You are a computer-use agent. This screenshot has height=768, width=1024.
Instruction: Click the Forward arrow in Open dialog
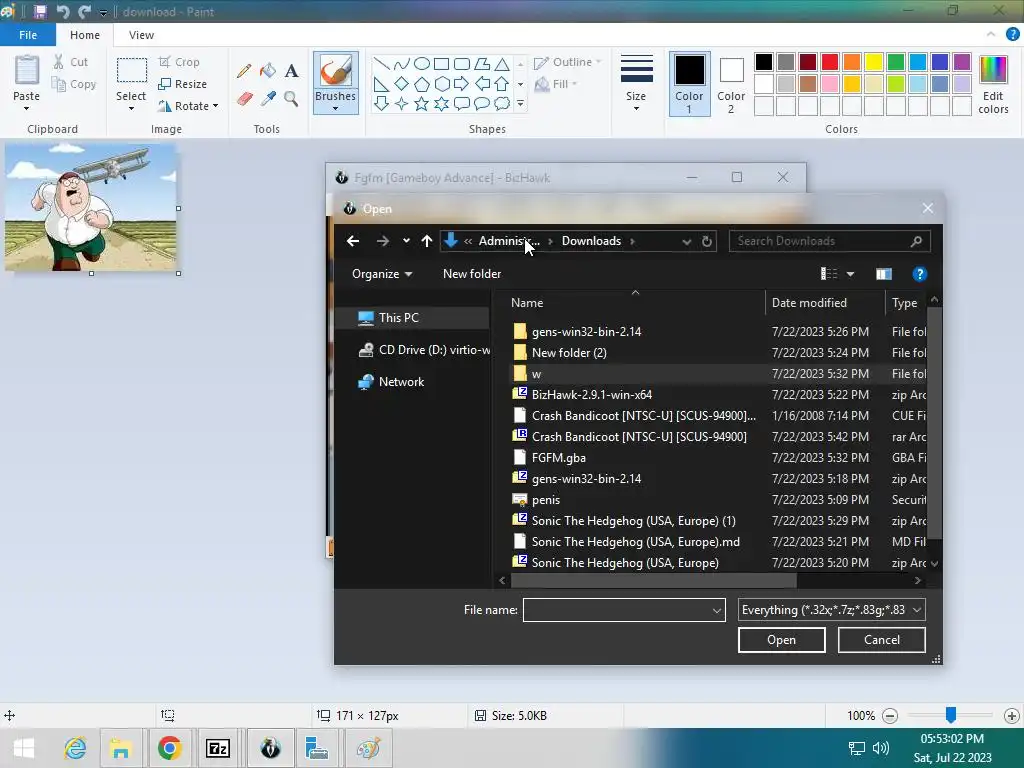pyautogui.click(x=383, y=241)
